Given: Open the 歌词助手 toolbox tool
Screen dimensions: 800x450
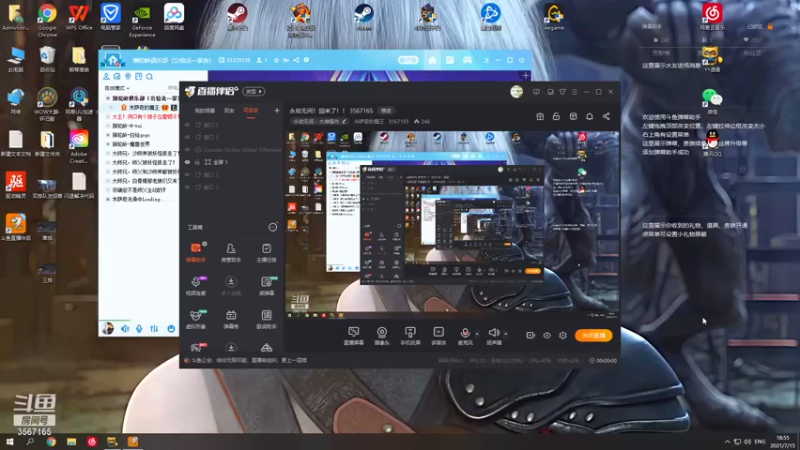Looking at the screenshot, I should 266,319.
